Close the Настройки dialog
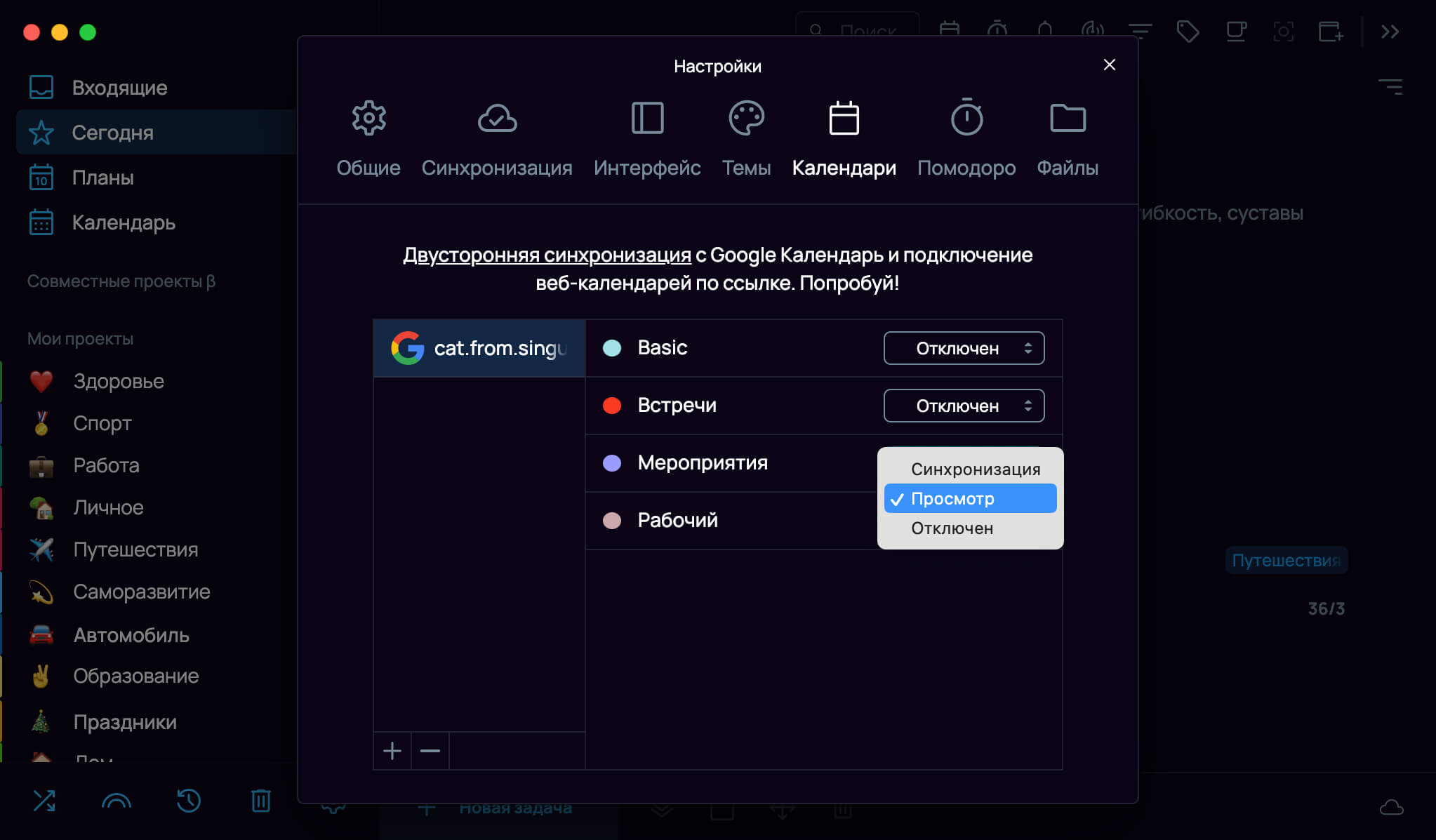This screenshot has width=1436, height=840. [x=1109, y=65]
